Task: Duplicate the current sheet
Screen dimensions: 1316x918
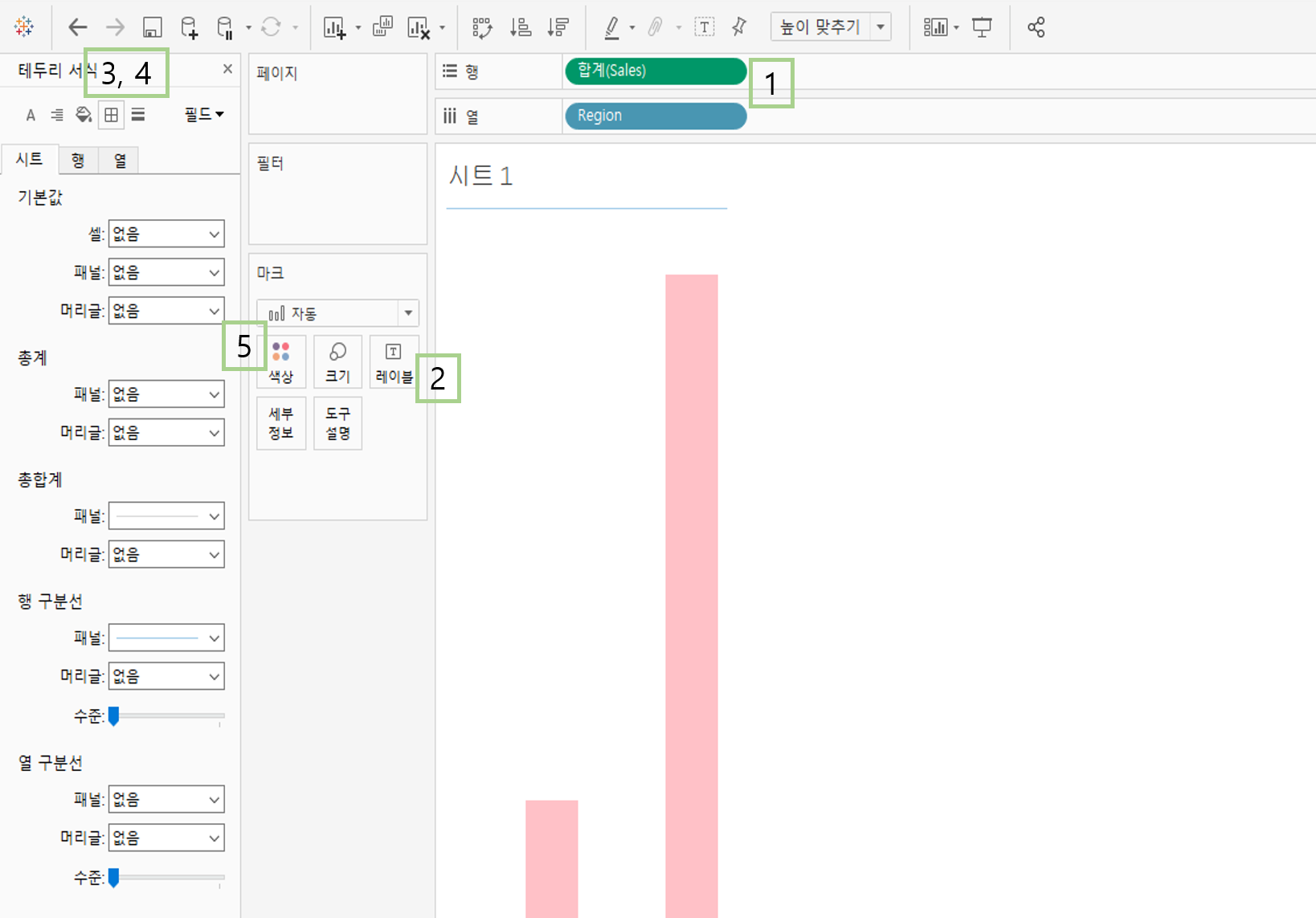Action: [x=383, y=27]
